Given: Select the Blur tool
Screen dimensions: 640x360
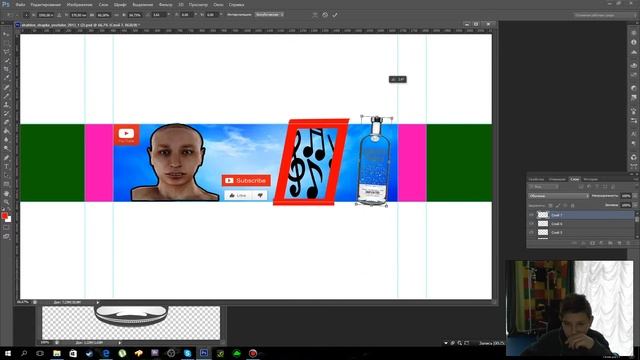Looking at the screenshot, I should (x=6, y=140).
